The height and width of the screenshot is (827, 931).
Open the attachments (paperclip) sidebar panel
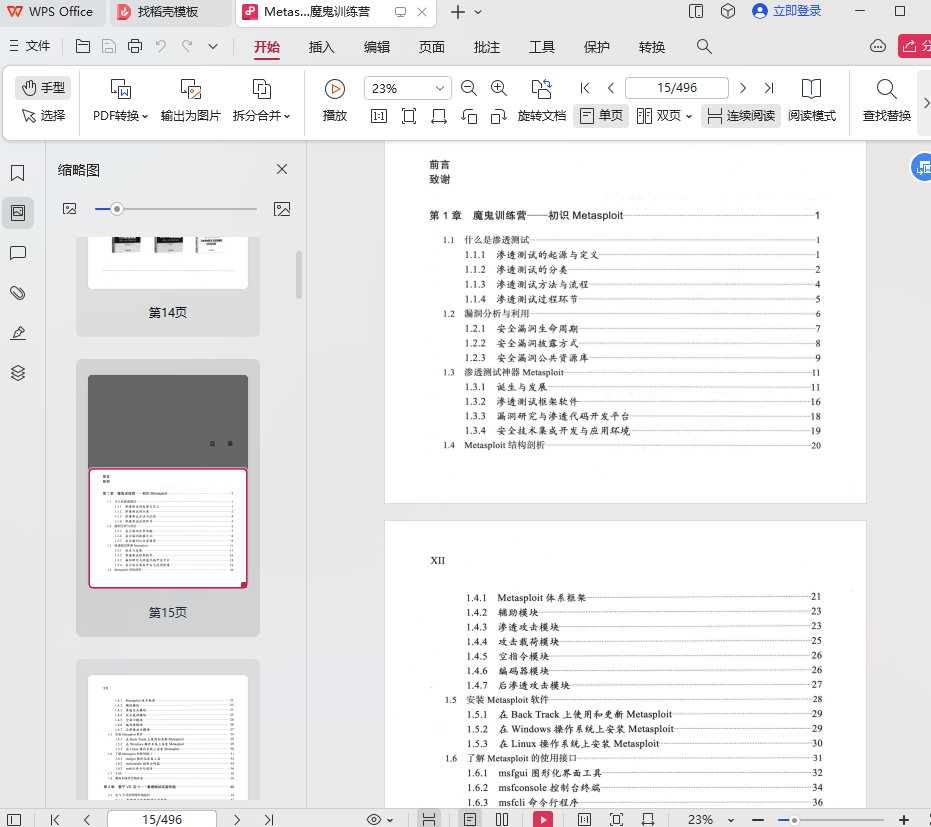(17, 293)
